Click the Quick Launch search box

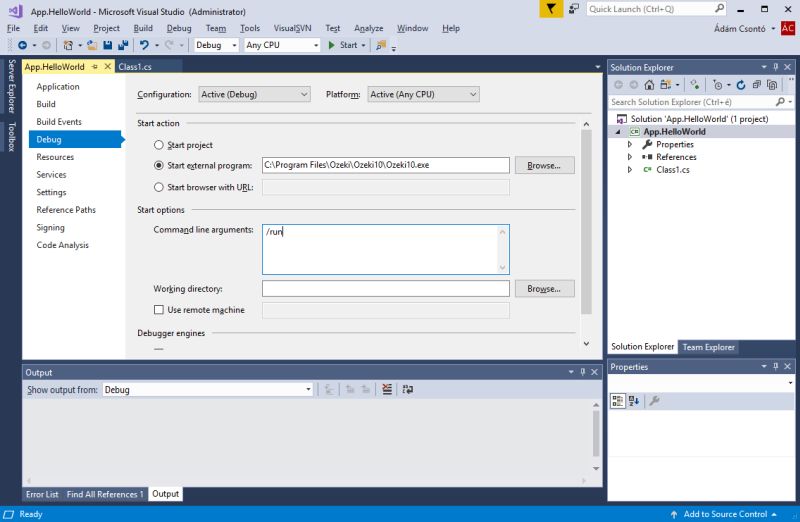coord(656,9)
